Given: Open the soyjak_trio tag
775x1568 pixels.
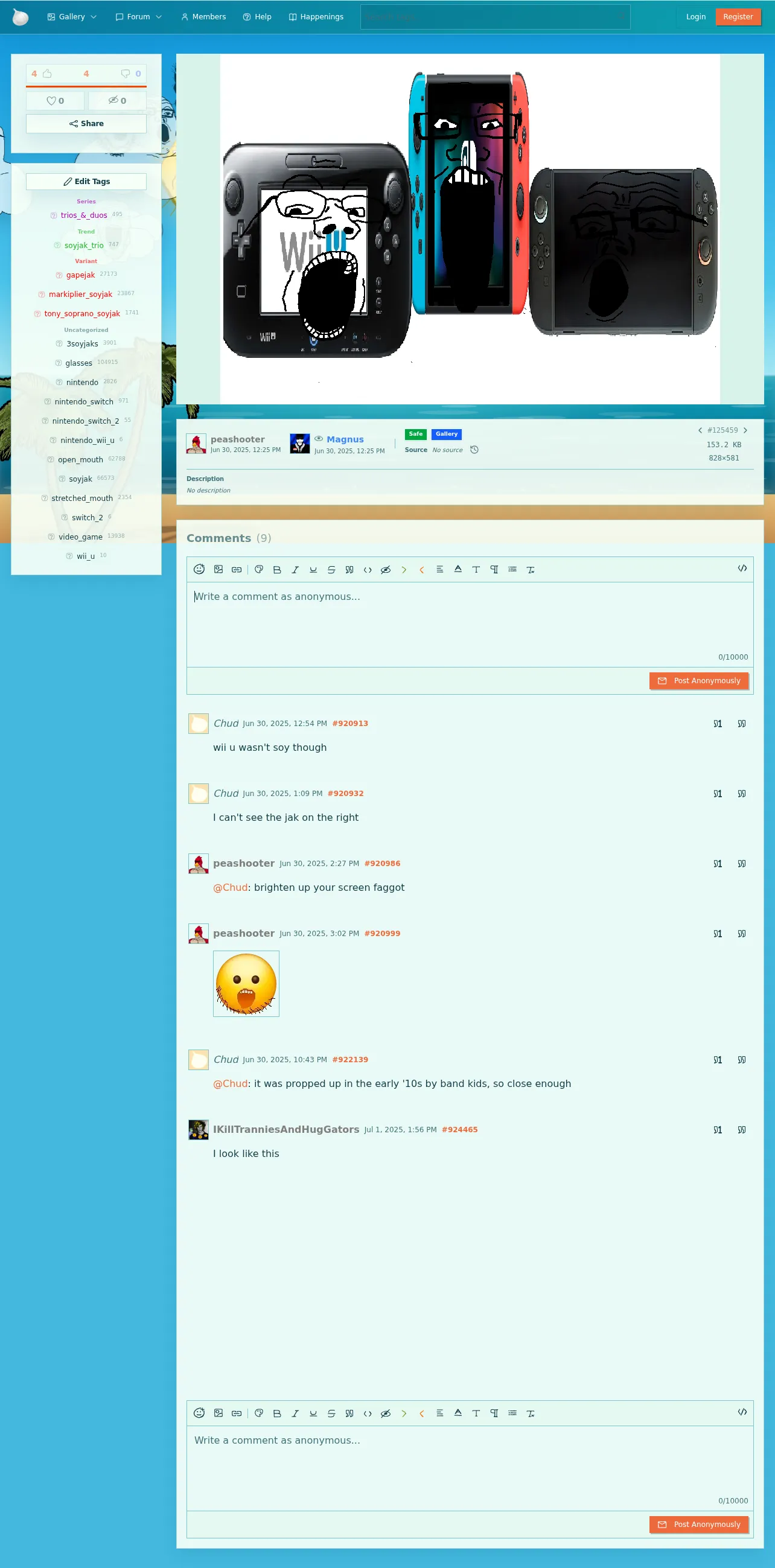Looking at the screenshot, I should pyautogui.click(x=84, y=245).
